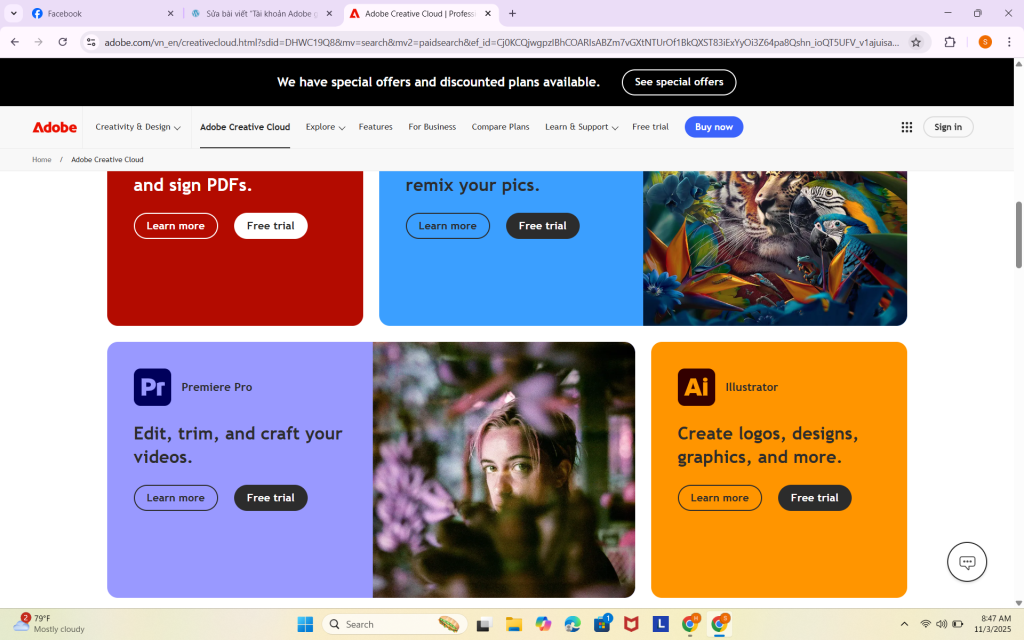Expand the Creativity & Design dropdown

[137, 127]
